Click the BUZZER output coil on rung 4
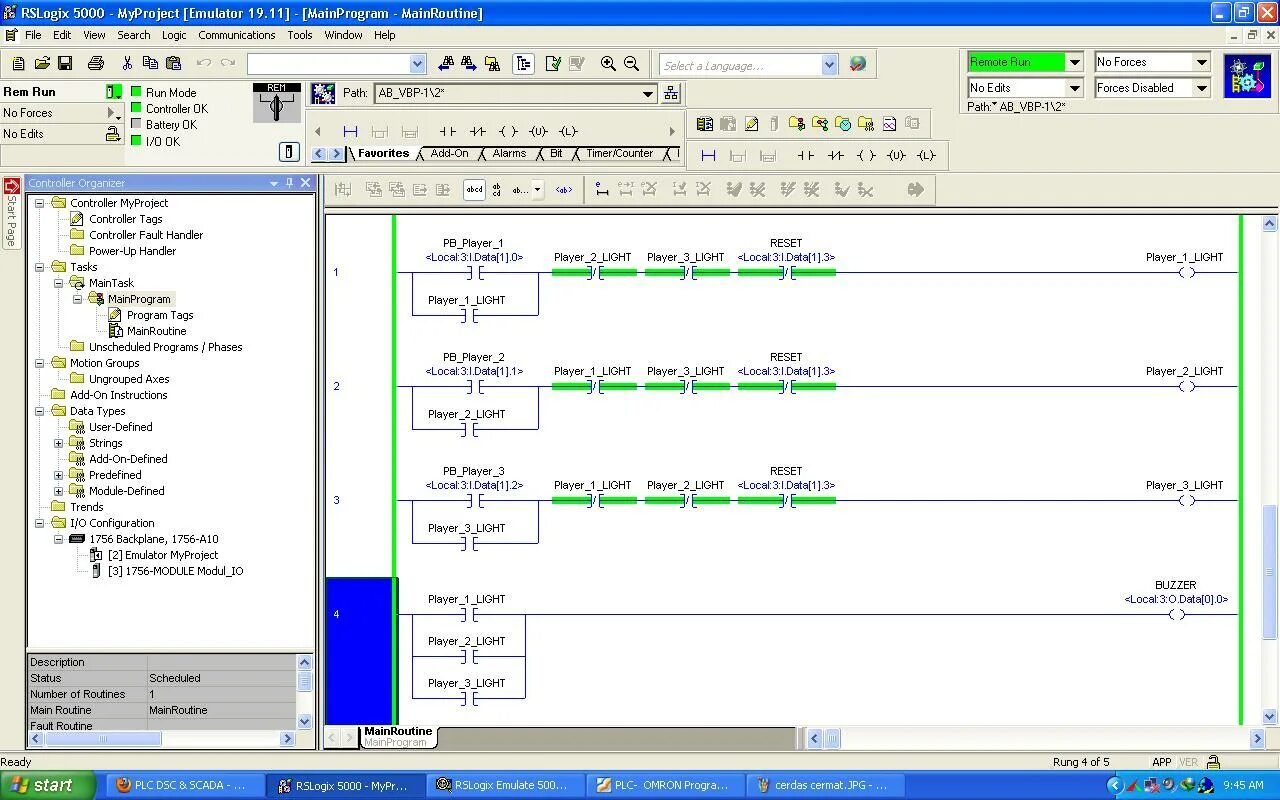Image resolution: width=1280 pixels, height=800 pixels. pyautogui.click(x=1177, y=614)
